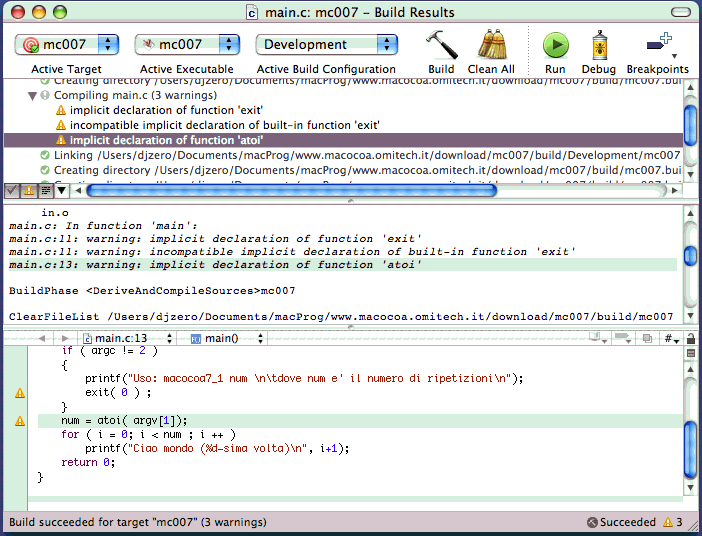This screenshot has width=702, height=536.
Task: Toggle build steps checkmark filter button
Action: click(x=11, y=189)
